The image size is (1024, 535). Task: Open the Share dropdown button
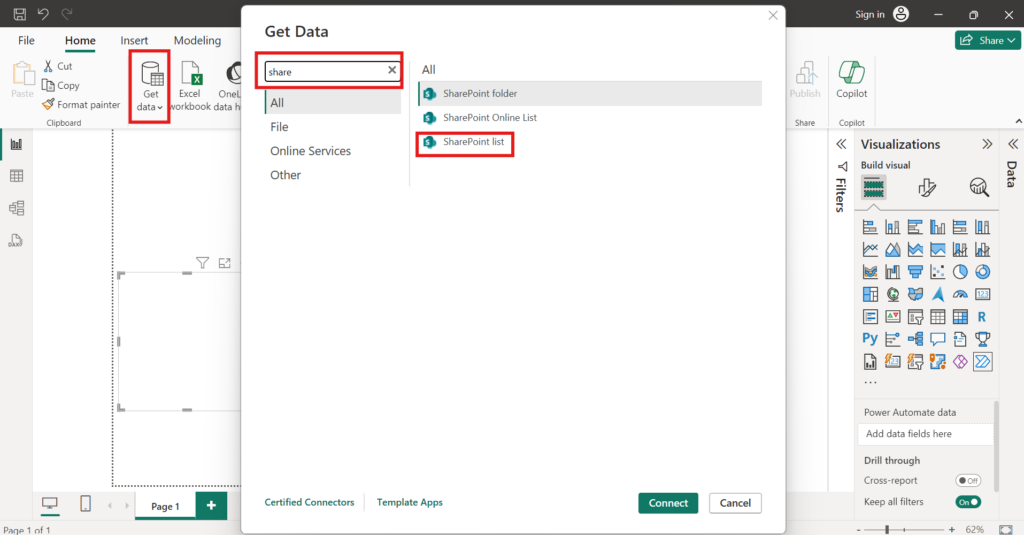[987, 41]
